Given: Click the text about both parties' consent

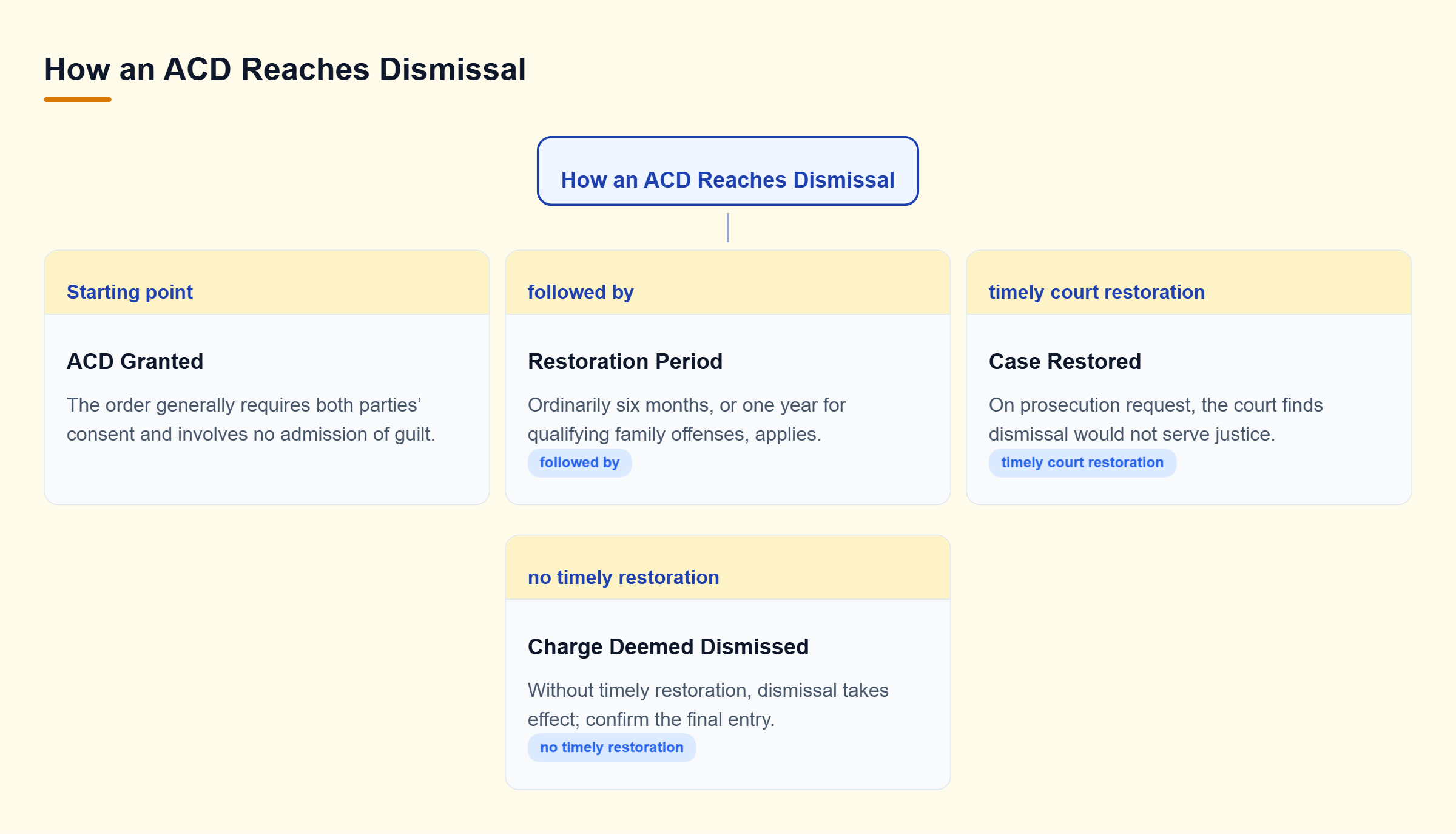Looking at the screenshot, I should pyautogui.click(x=251, y=419).
